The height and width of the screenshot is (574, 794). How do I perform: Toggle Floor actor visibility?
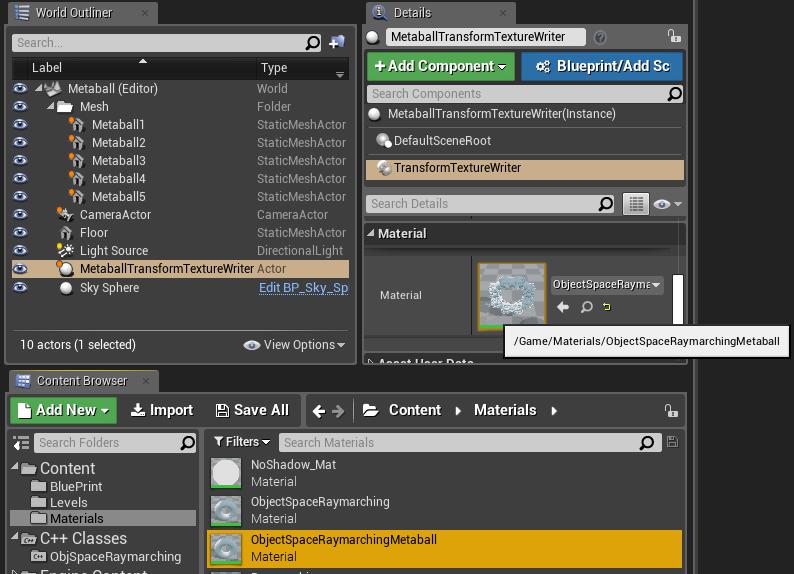point(20,232)
